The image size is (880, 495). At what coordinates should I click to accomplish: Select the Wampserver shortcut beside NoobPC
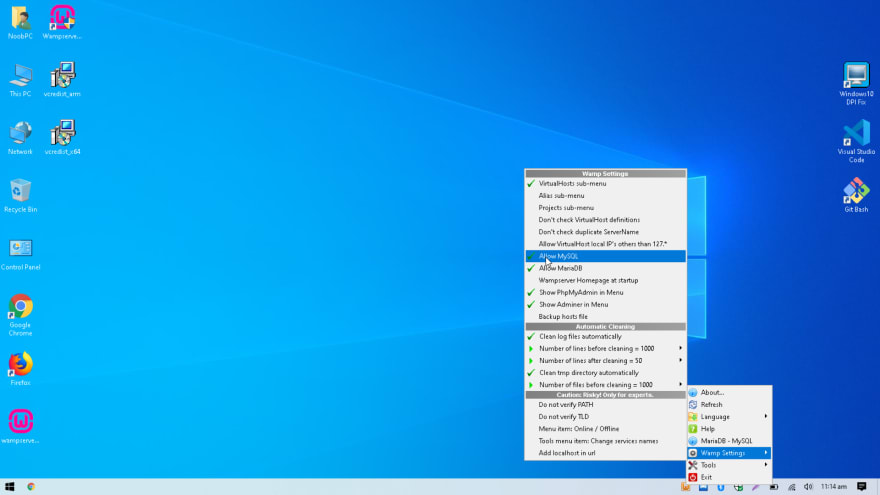click(62, 22)
